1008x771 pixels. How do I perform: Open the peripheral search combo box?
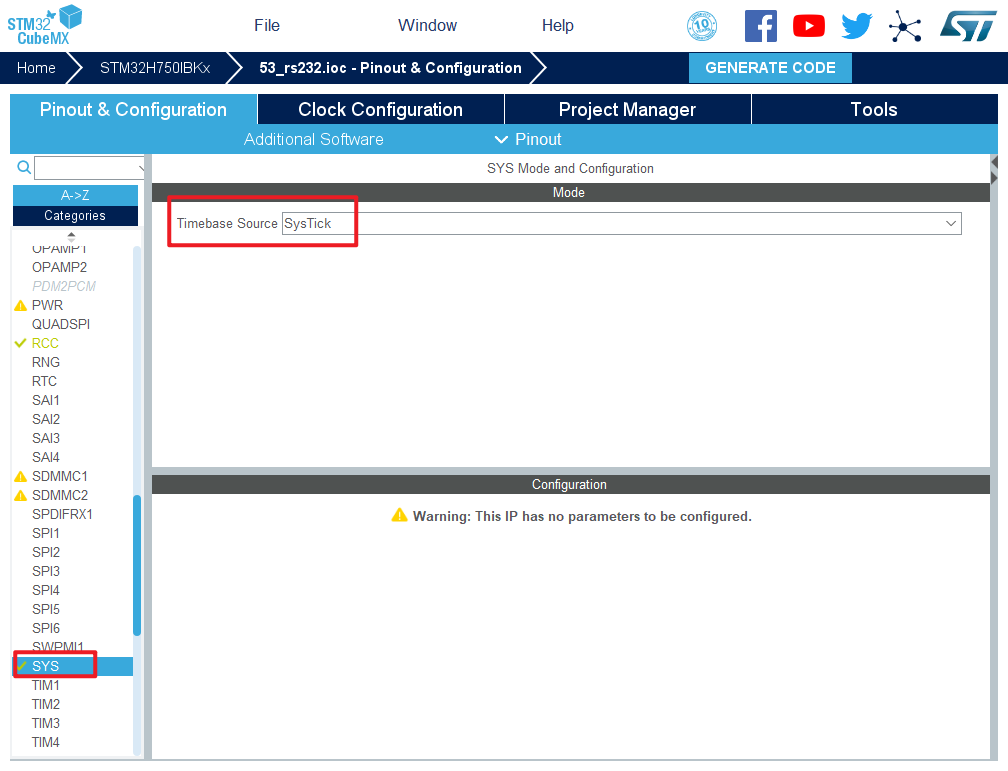point(90,168)
